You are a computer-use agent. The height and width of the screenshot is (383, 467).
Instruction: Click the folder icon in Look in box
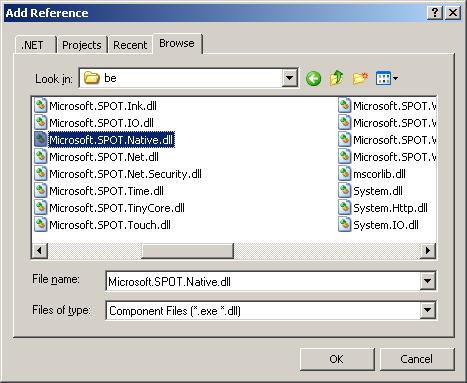92,78
